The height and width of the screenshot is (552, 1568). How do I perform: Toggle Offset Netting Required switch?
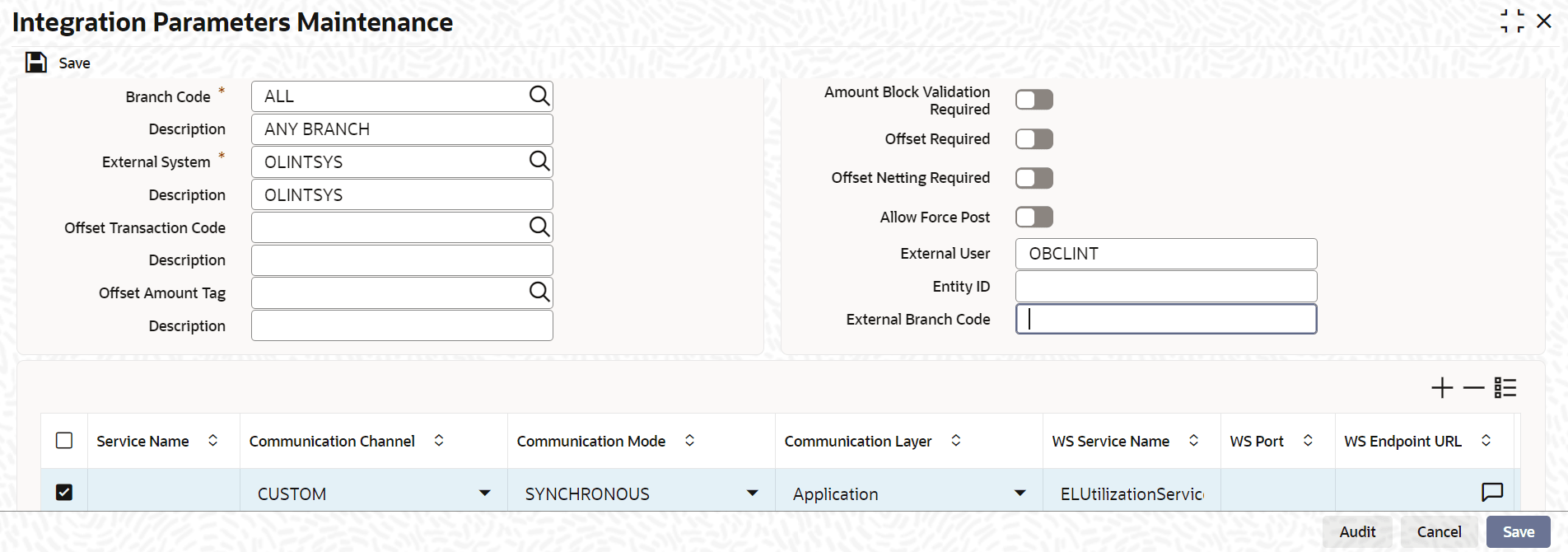coord(1034,178)
